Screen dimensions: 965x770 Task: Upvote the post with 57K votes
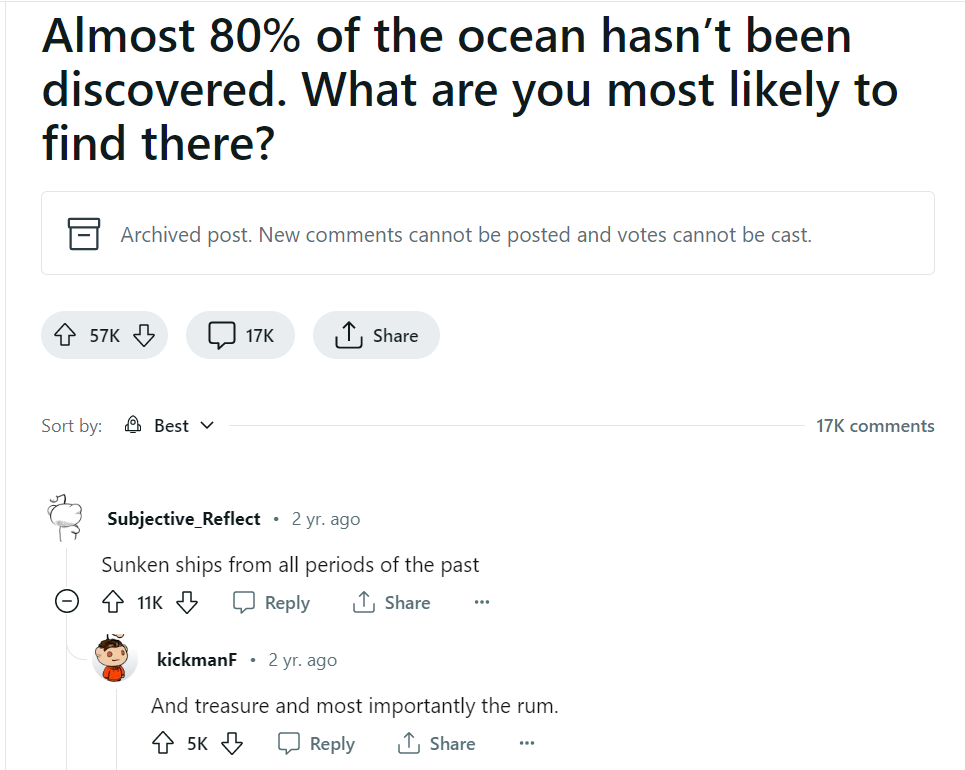[67, 336]
